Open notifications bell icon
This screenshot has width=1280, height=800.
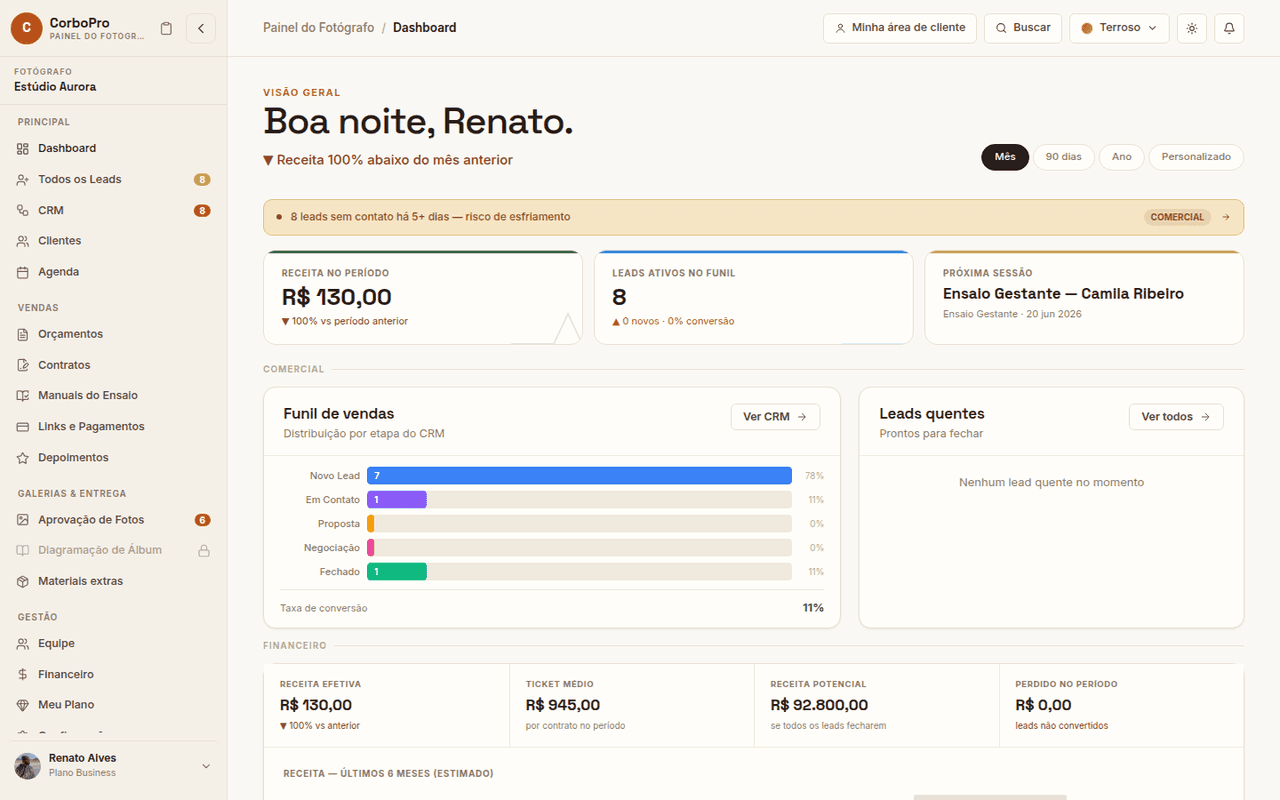point(1229,28)
